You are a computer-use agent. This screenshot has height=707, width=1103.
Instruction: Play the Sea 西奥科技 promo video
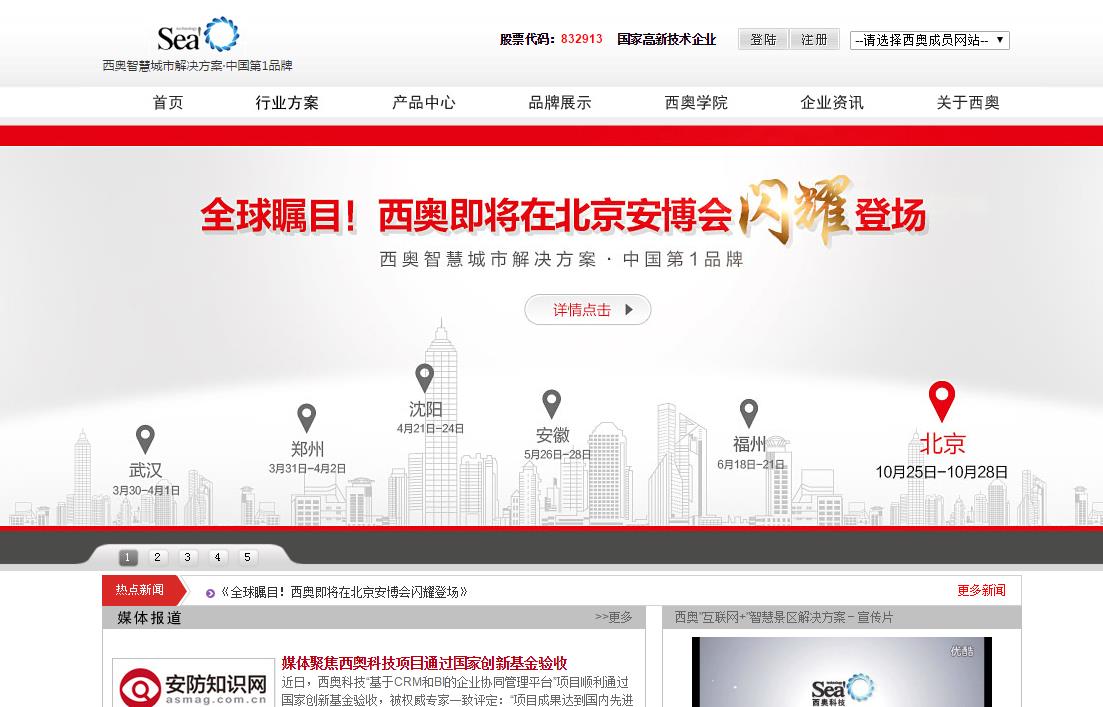pyautogui.click(x=842, y=672)
